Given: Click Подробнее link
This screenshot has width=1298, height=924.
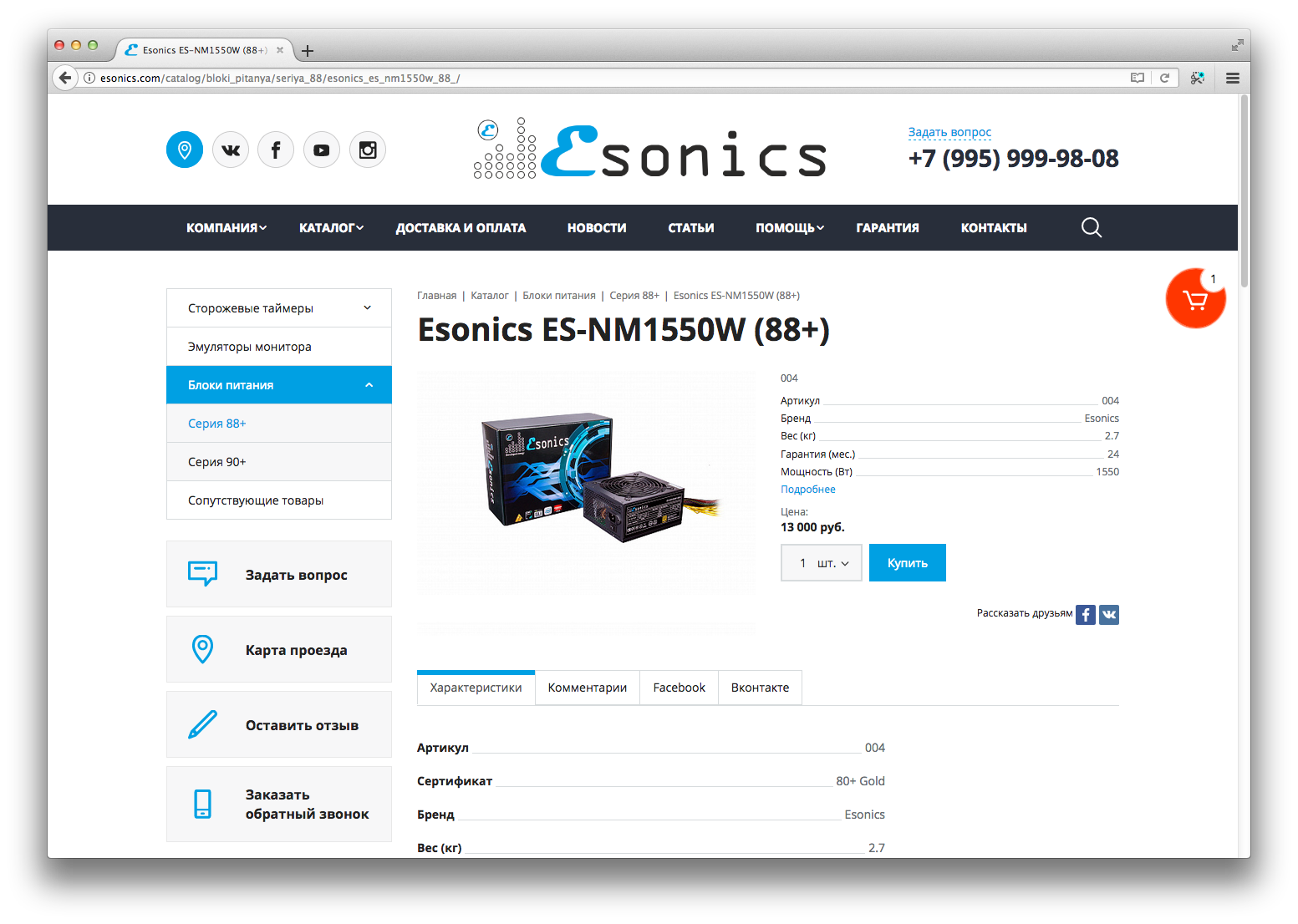Looking at the screenshot, I should pos(808,490).
